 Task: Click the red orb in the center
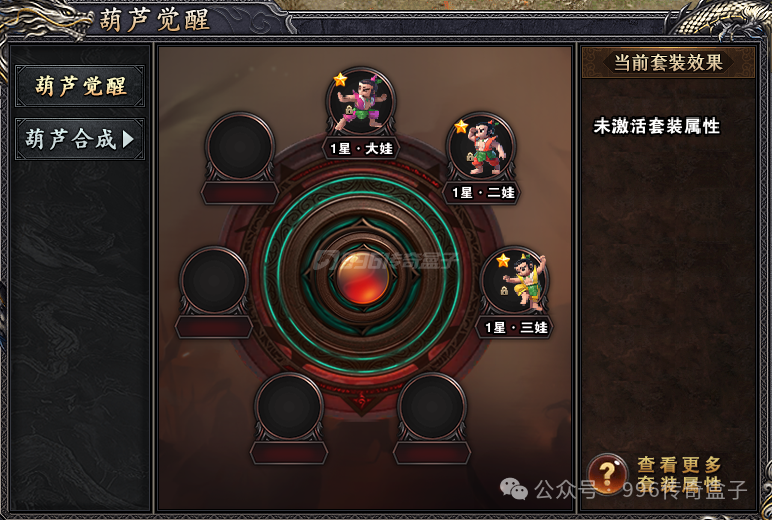click(x=363, y=277)
